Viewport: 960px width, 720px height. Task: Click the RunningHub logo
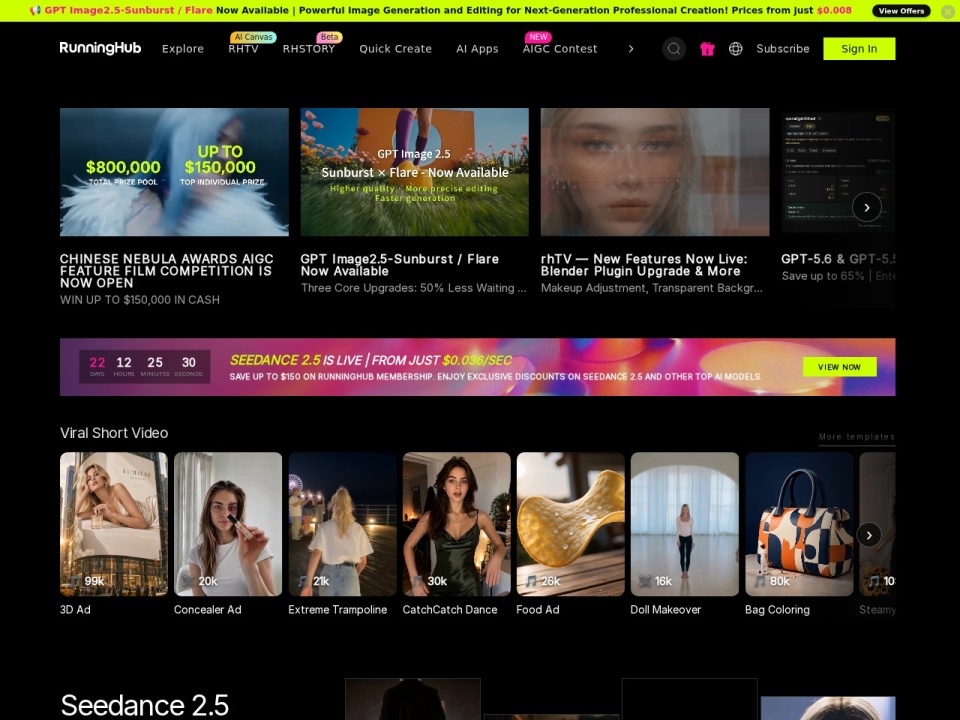100,48
